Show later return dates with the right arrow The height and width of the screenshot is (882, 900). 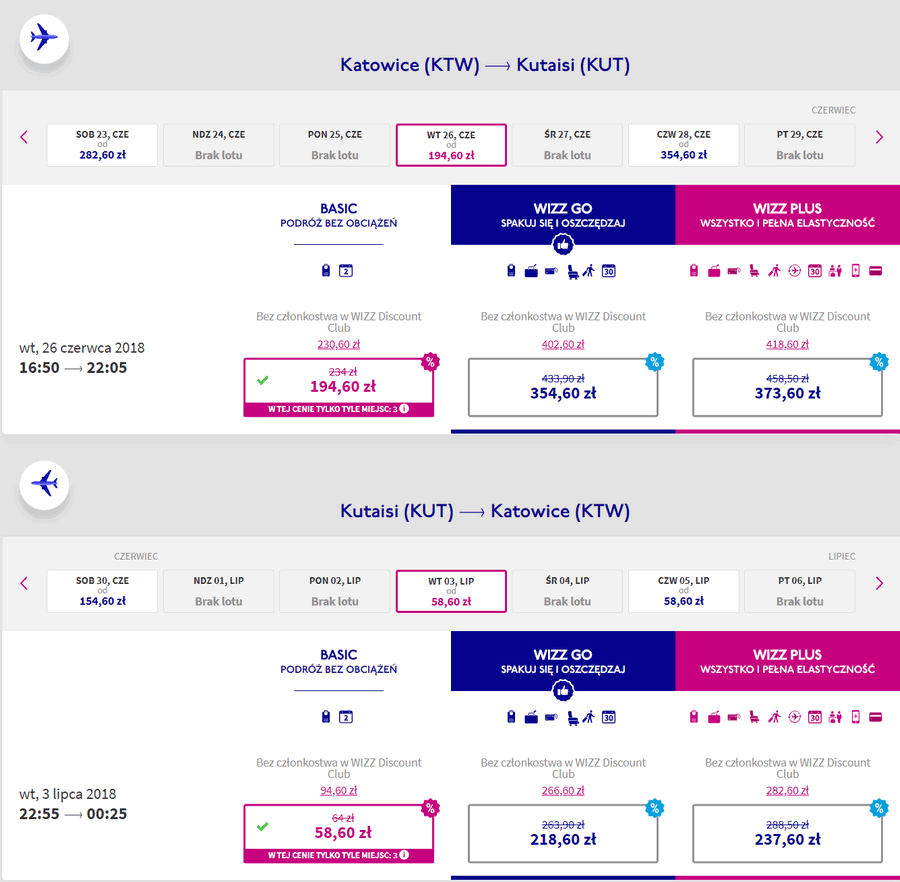coord(879,584)
